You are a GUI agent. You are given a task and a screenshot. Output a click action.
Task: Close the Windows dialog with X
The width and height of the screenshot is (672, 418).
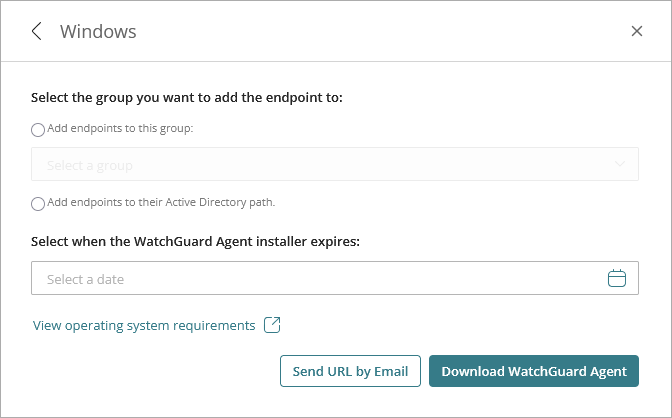coord(637,31)
